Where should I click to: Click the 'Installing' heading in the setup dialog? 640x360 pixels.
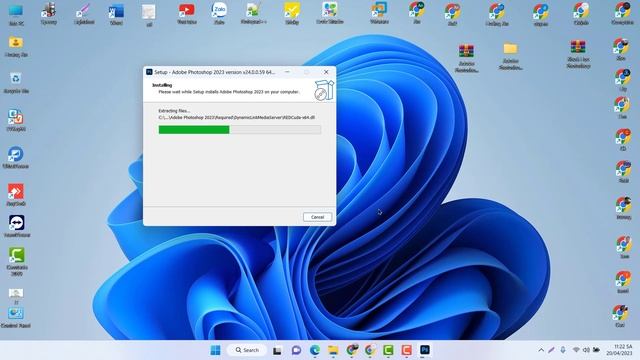(x=162, y=85)
